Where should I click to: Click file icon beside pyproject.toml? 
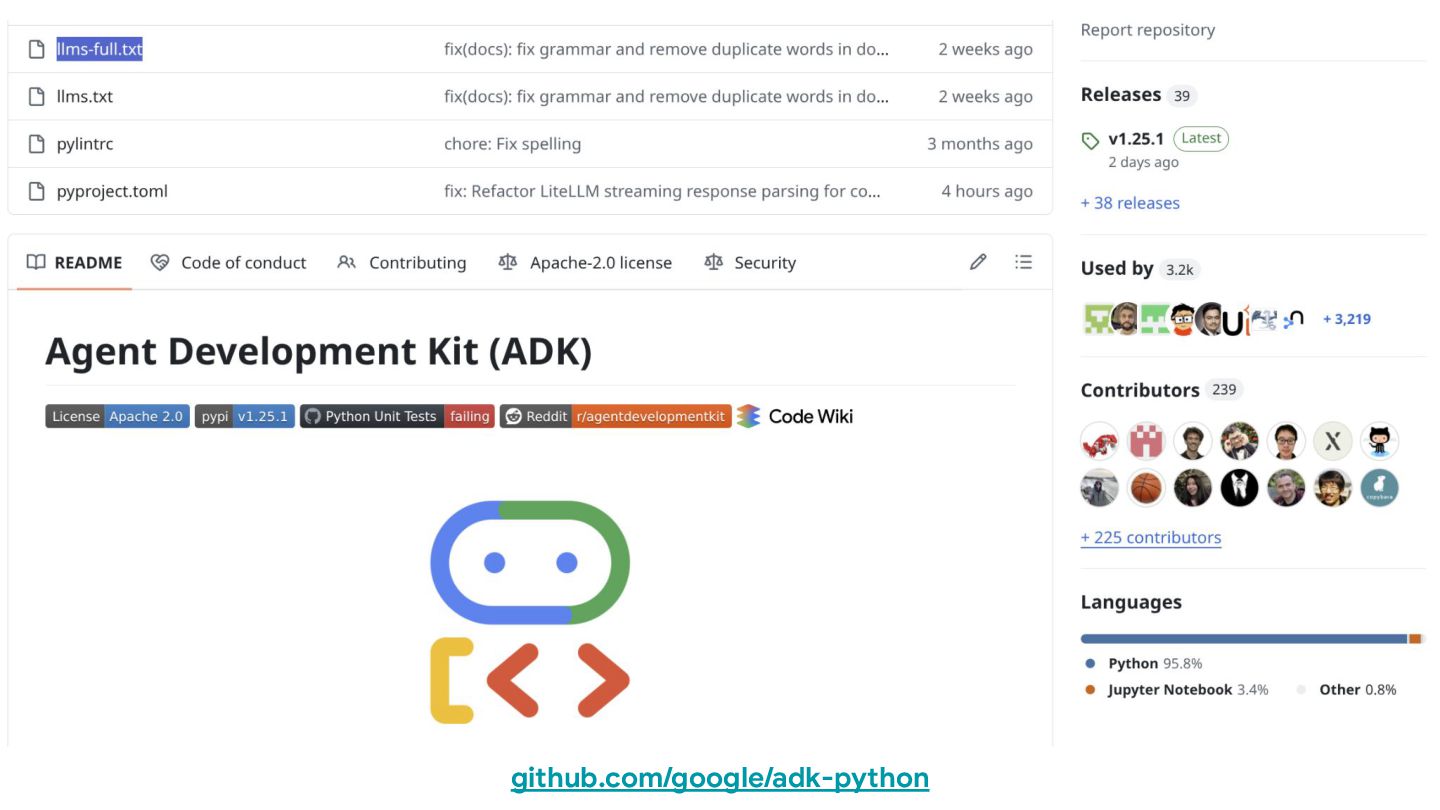tap(37, 191)
